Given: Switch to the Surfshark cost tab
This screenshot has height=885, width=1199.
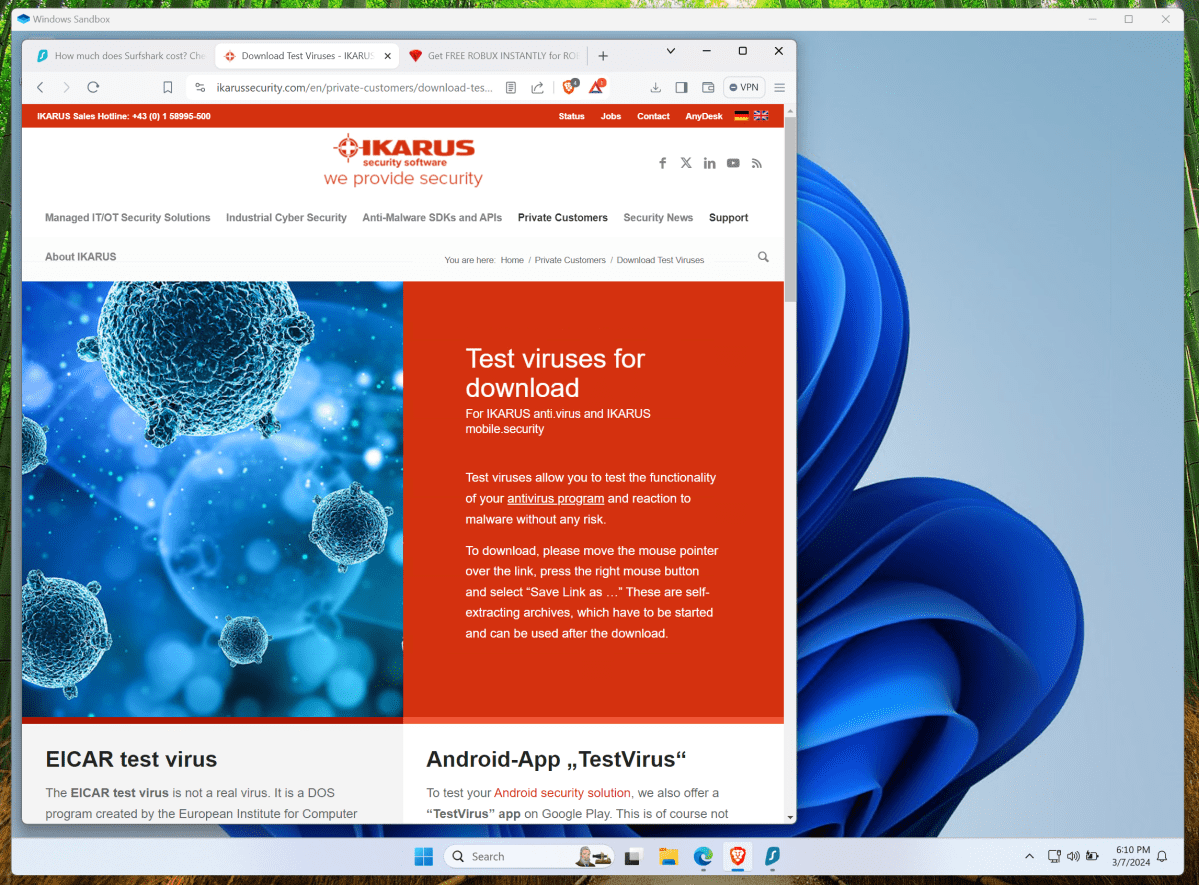Looking at the screenshot, I should tap(120, 55).
